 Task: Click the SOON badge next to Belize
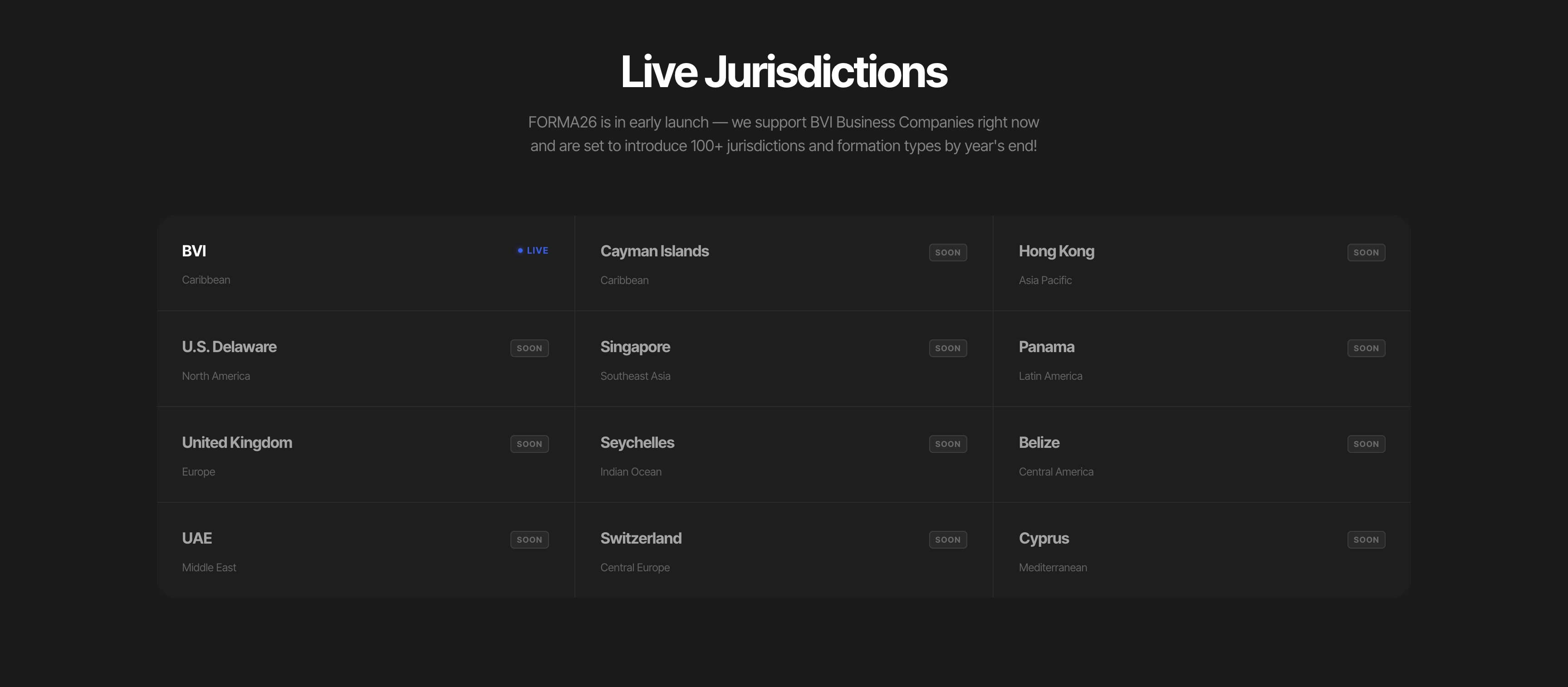pos(1366,443)
